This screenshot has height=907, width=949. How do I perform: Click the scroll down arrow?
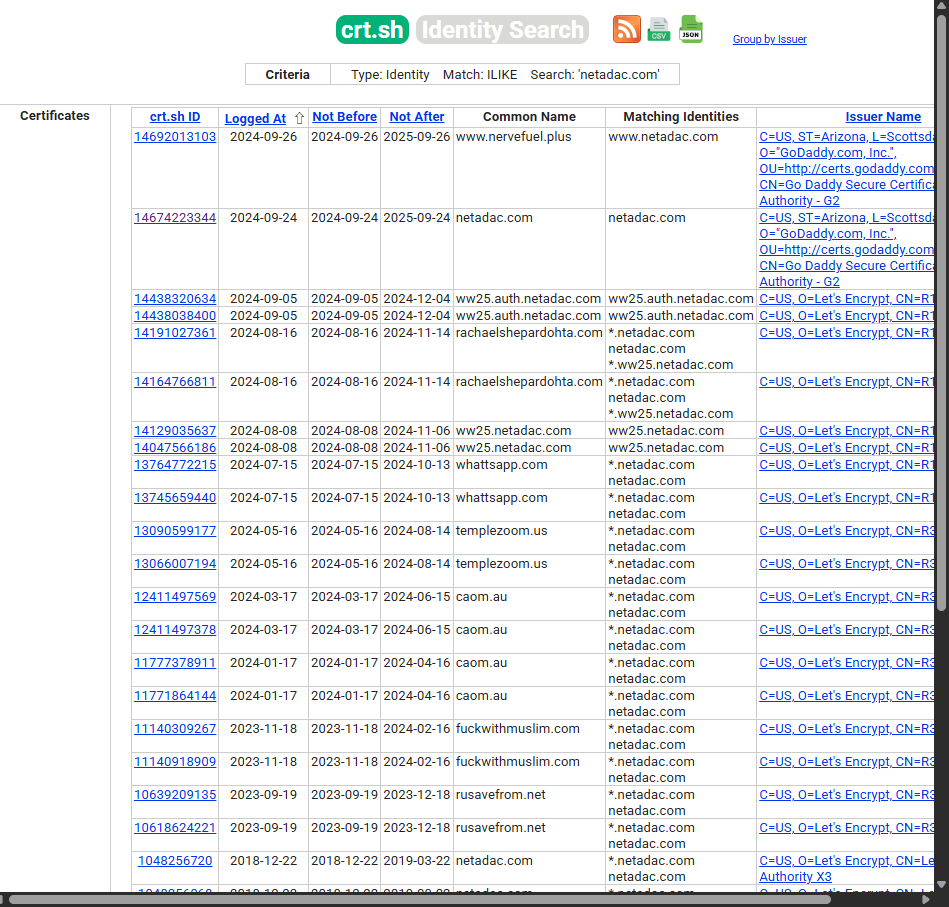click(941, 884)
